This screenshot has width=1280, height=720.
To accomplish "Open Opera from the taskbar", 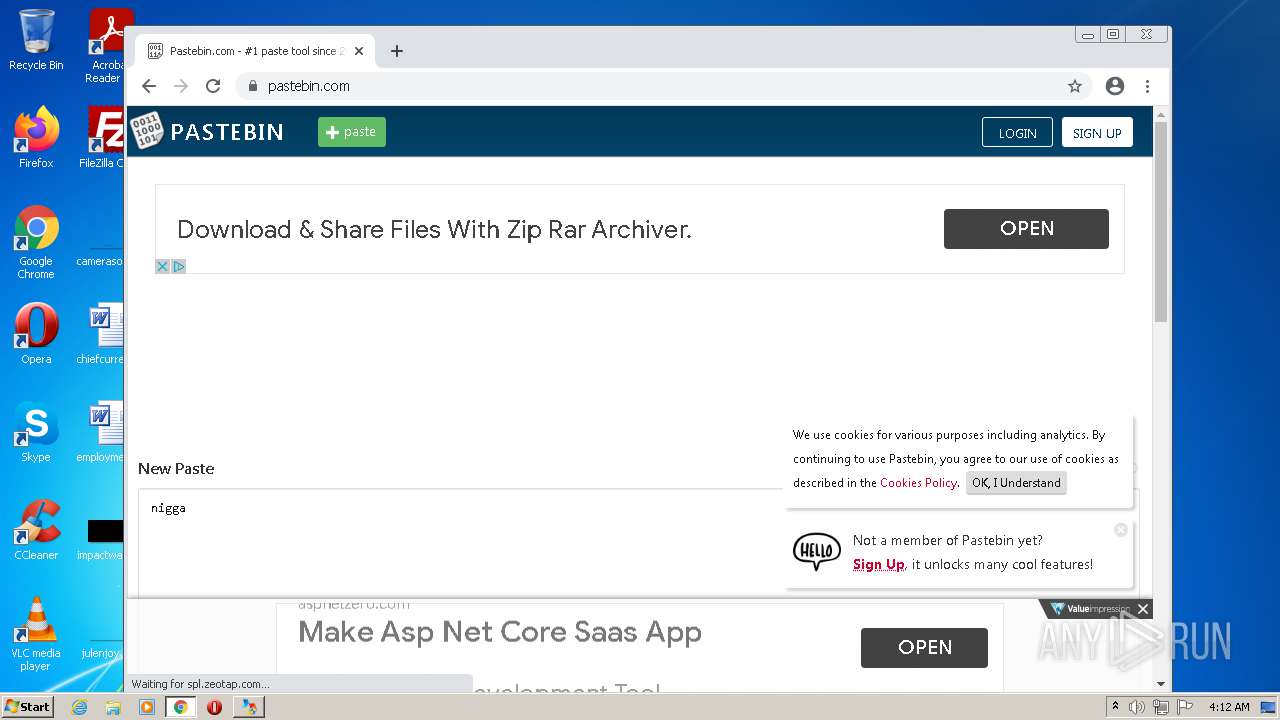I will [214, 707].
